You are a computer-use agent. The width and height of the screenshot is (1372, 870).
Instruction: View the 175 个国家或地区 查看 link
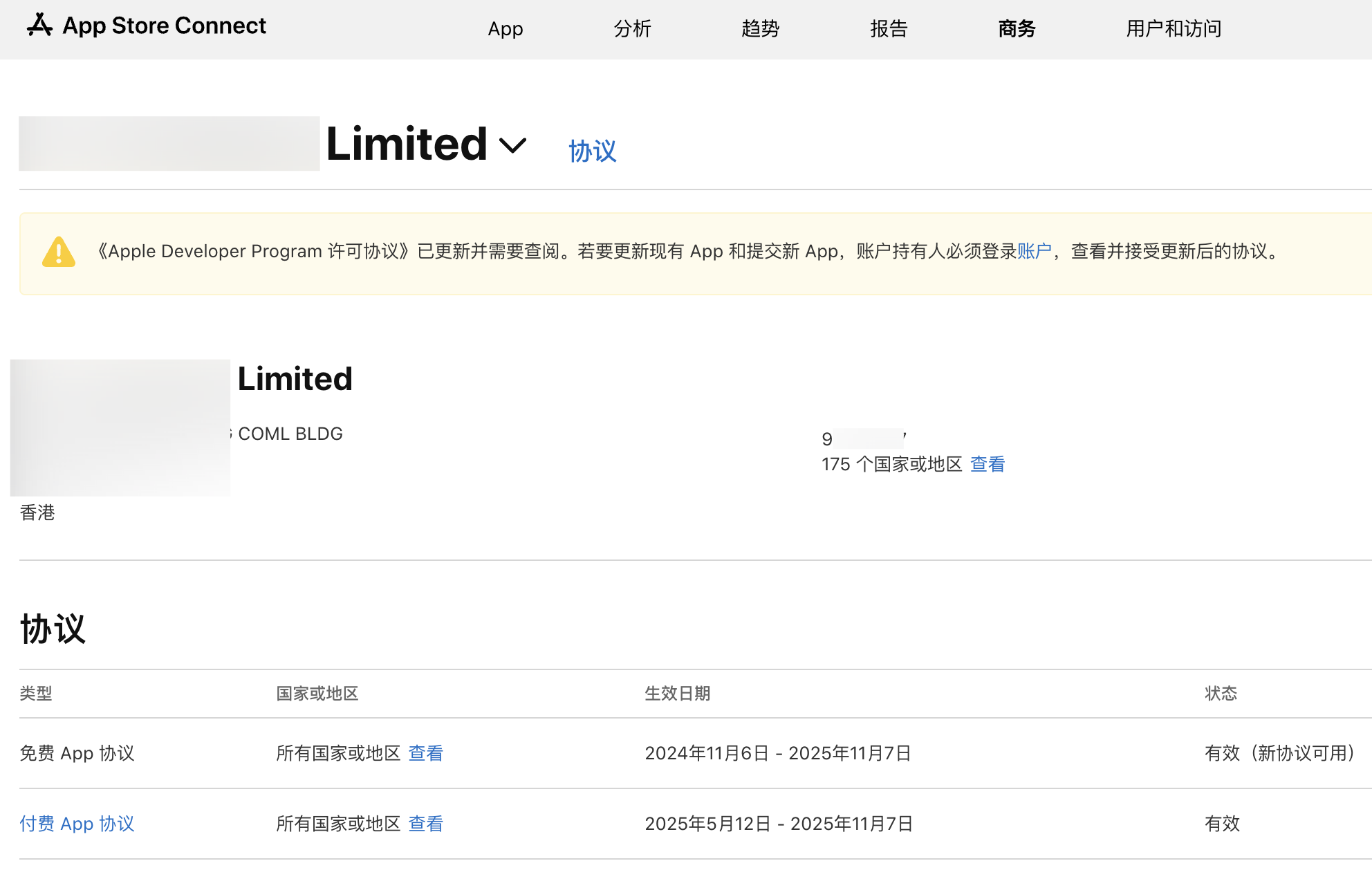(988, 464)
